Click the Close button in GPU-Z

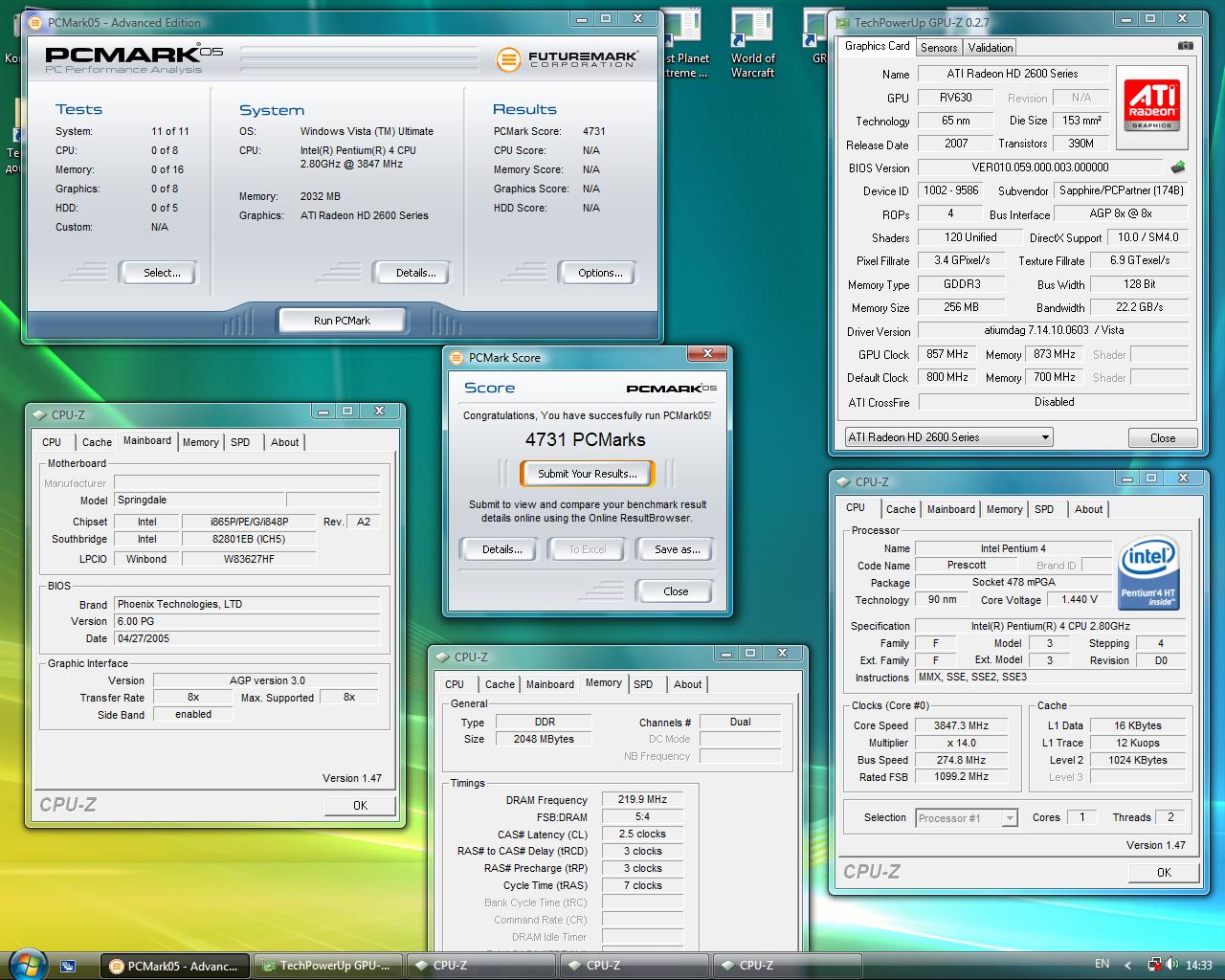(x=1163, y=437)
